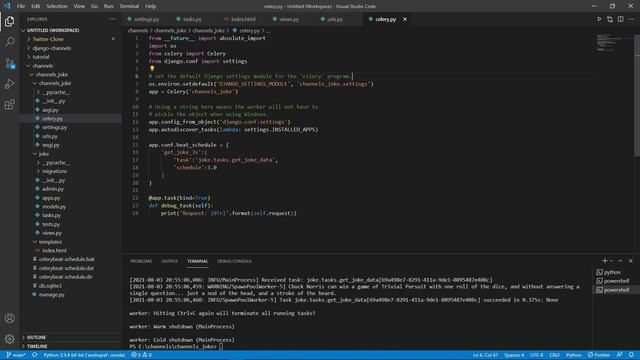Click the feedback icon in status bar
This screenshot has width=640, height=360.
coord(620,355)
